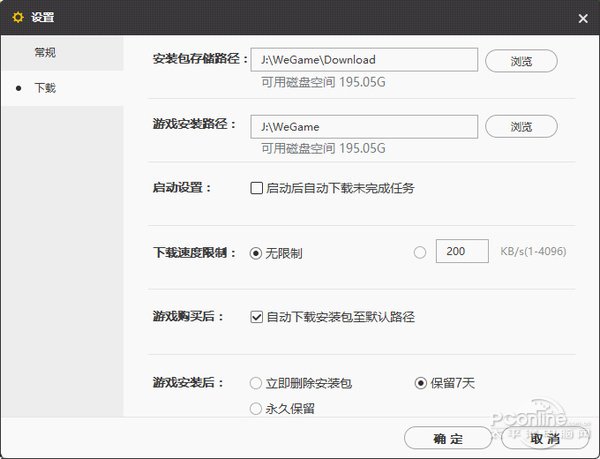Image resolution: width=600 pixels, height=459 pixels.
Task: Browse for the 游戏安装路径 folder
Action: click(521, 127)
